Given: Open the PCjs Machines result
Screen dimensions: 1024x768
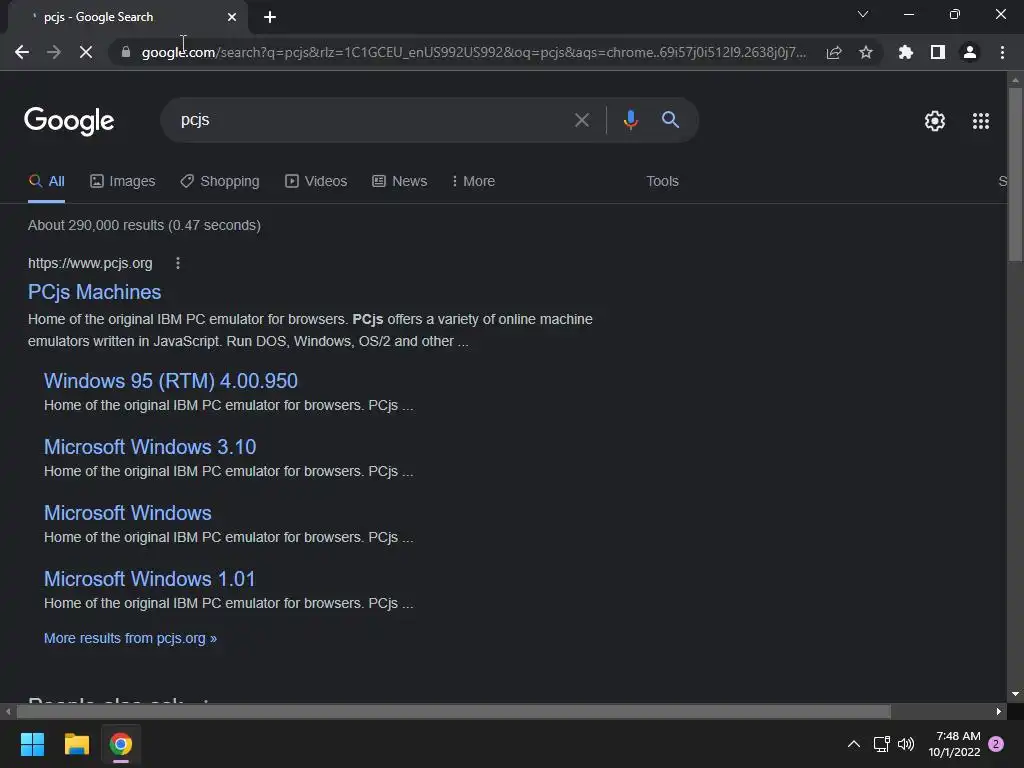Looking at the screenshot, I should click(x=95, y=292).
